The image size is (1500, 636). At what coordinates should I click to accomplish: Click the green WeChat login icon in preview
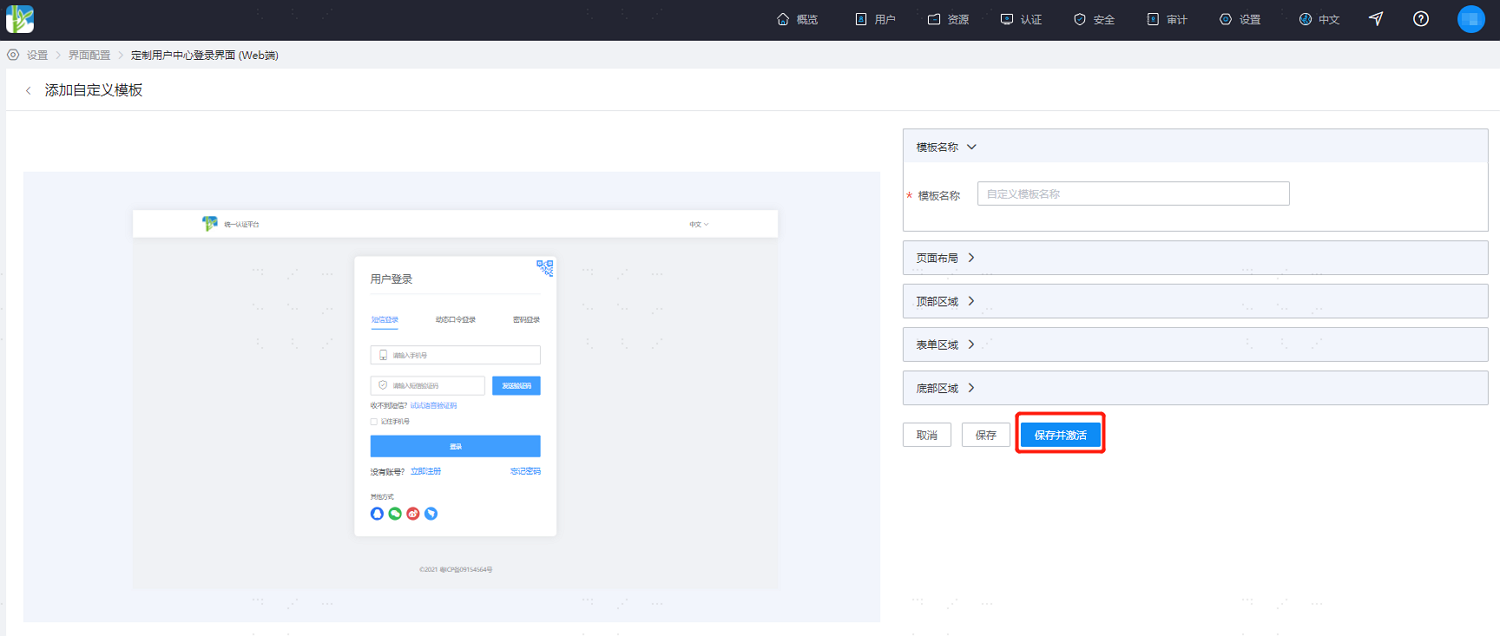coord(395,514)
